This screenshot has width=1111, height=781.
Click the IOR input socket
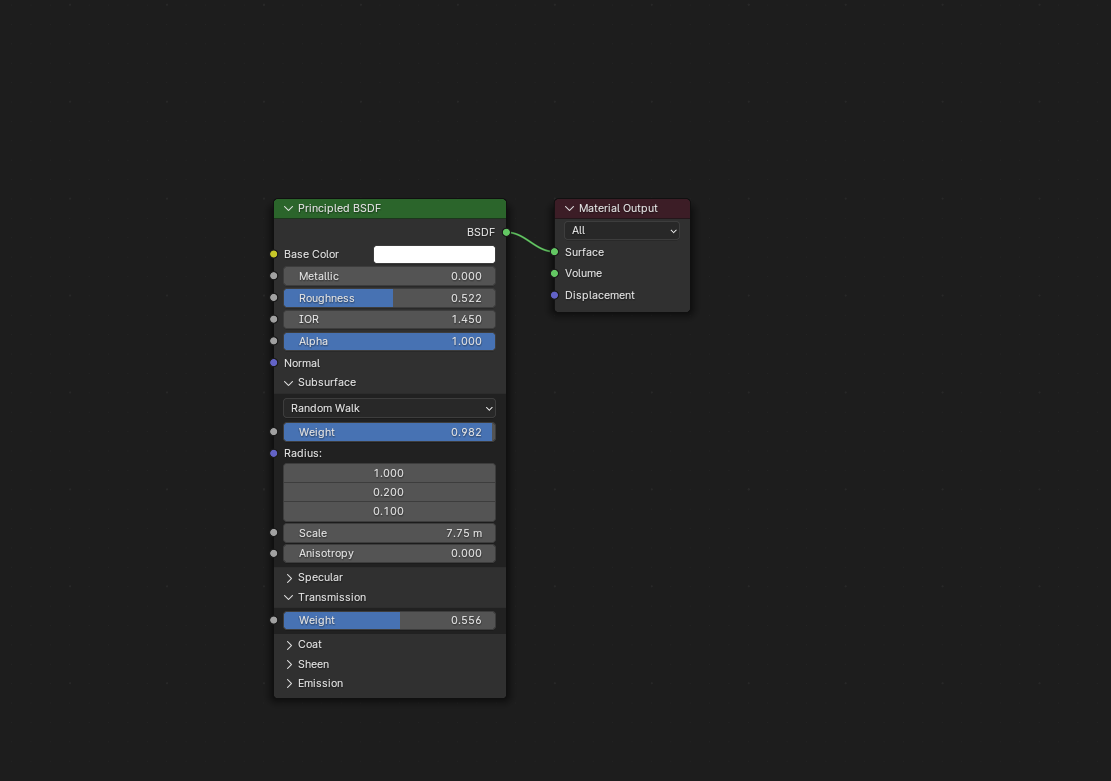coord(273,320)
